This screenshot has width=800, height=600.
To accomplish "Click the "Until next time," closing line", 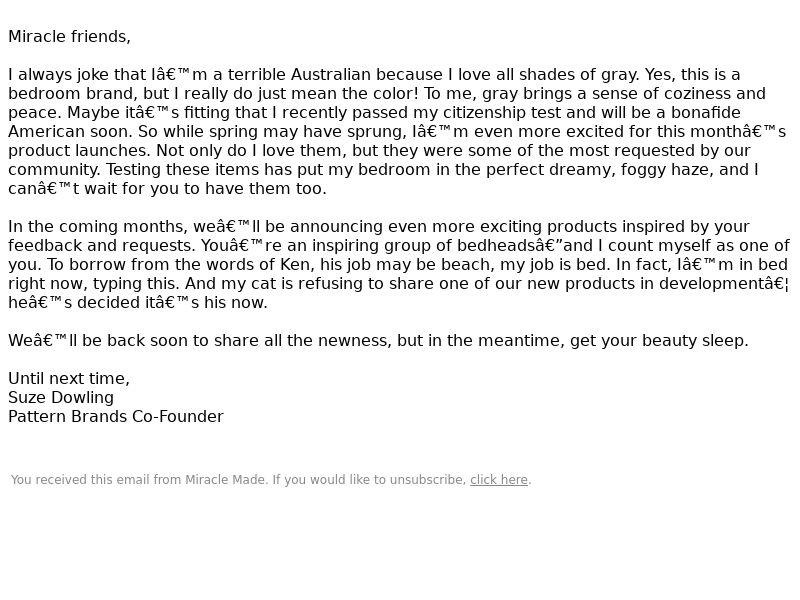I will (x=69, y=379).
